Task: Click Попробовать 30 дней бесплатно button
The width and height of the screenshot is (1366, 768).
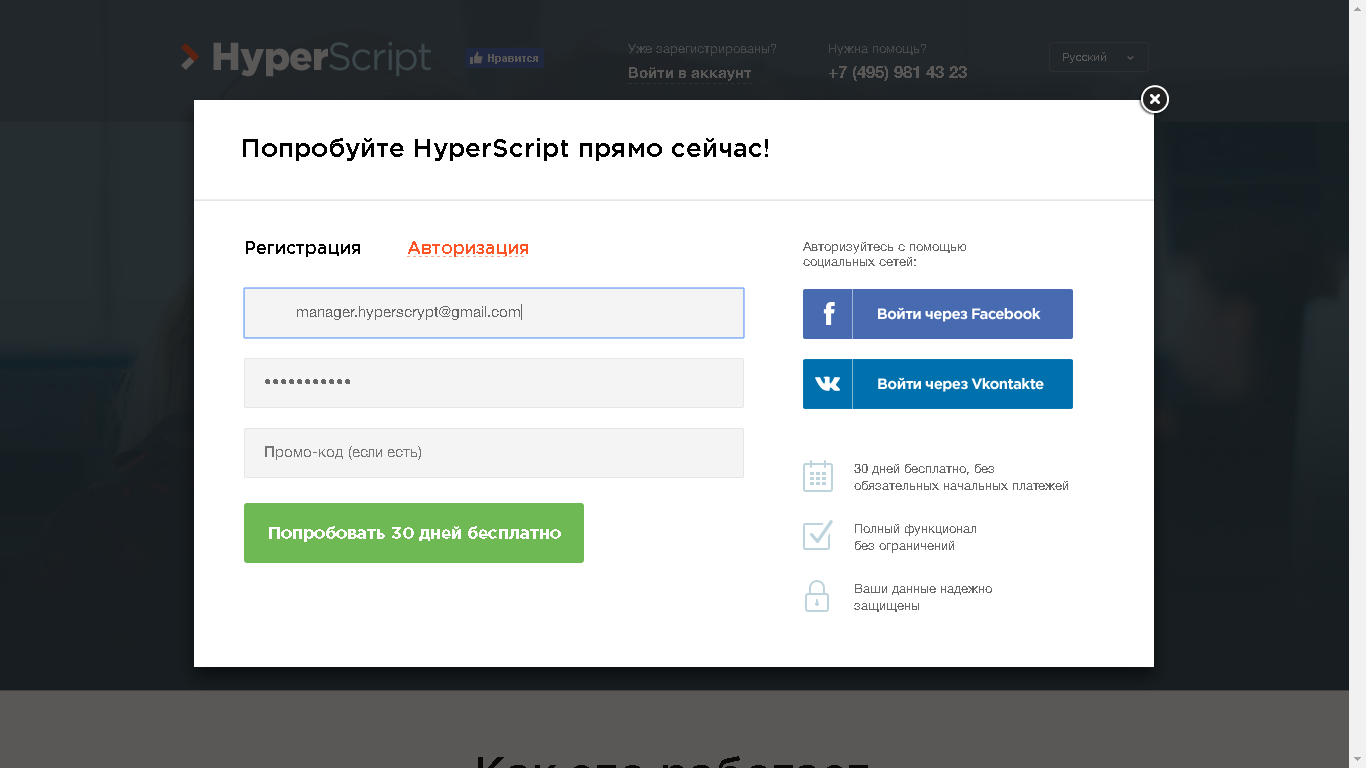Action: tap(414, 533)
